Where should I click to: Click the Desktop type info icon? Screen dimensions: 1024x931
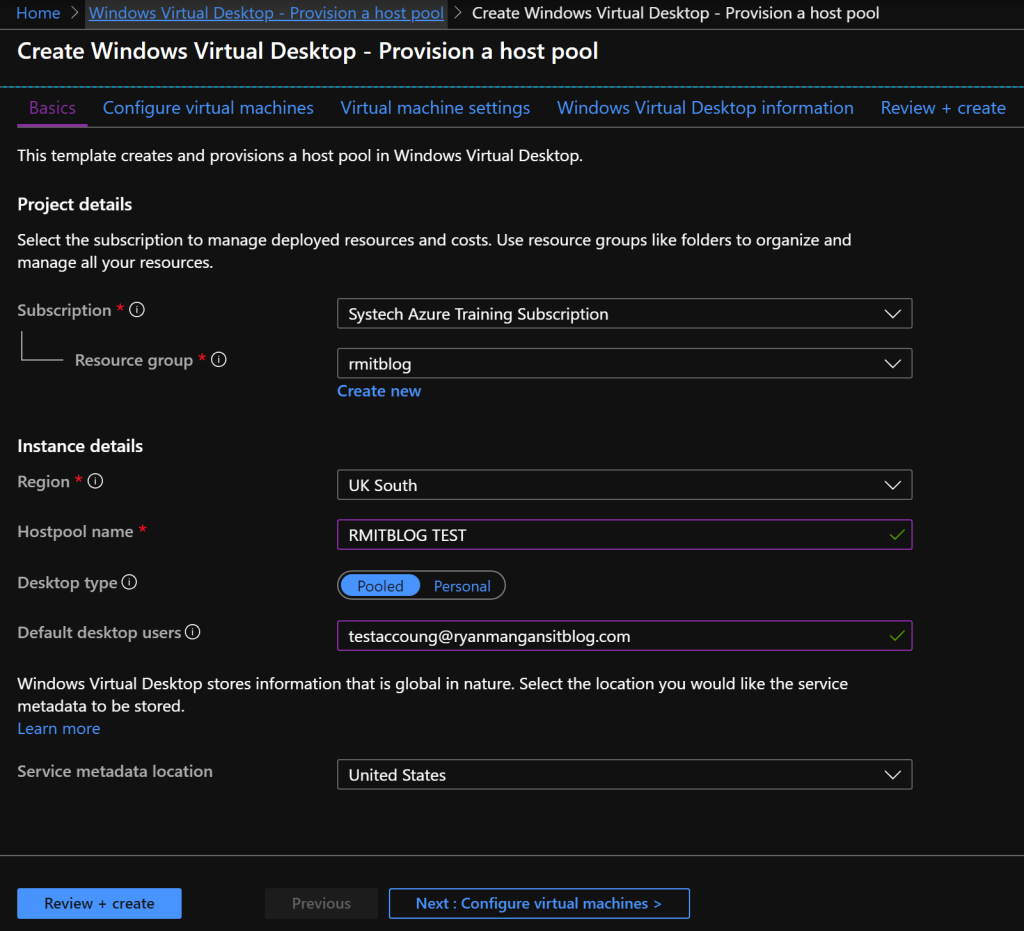[129, 582]
